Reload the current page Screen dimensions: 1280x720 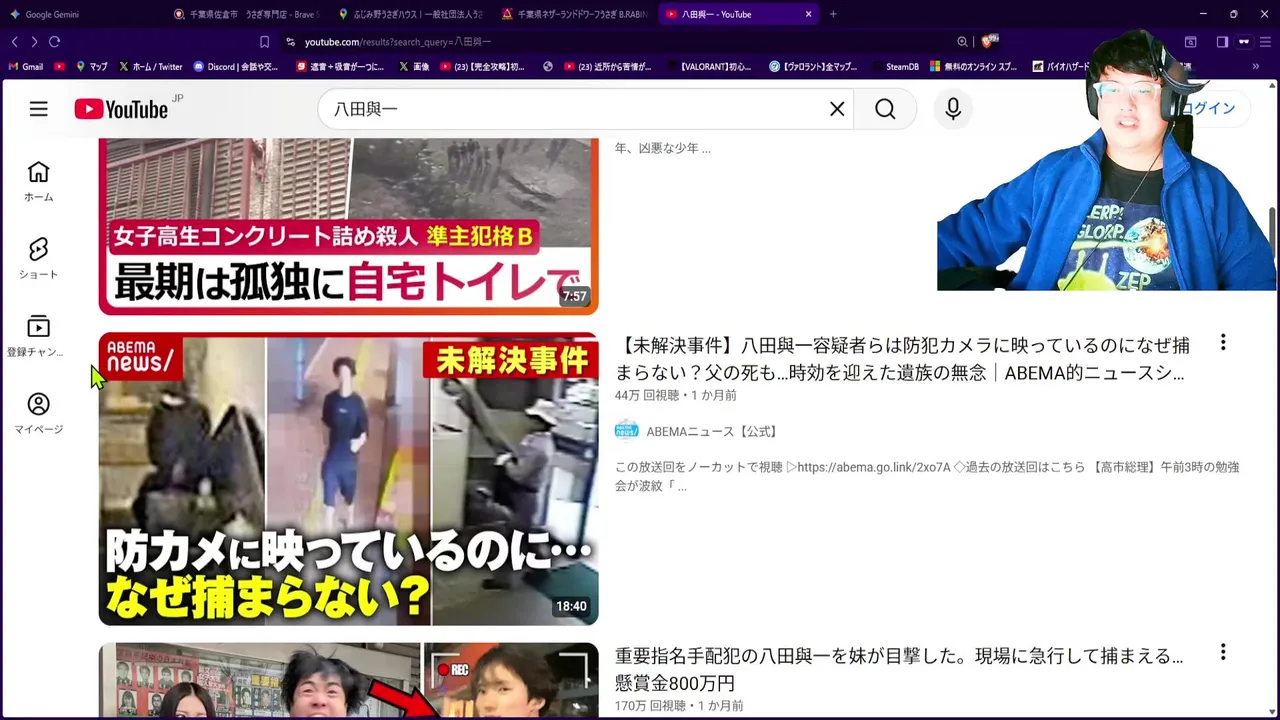(54, 41)
